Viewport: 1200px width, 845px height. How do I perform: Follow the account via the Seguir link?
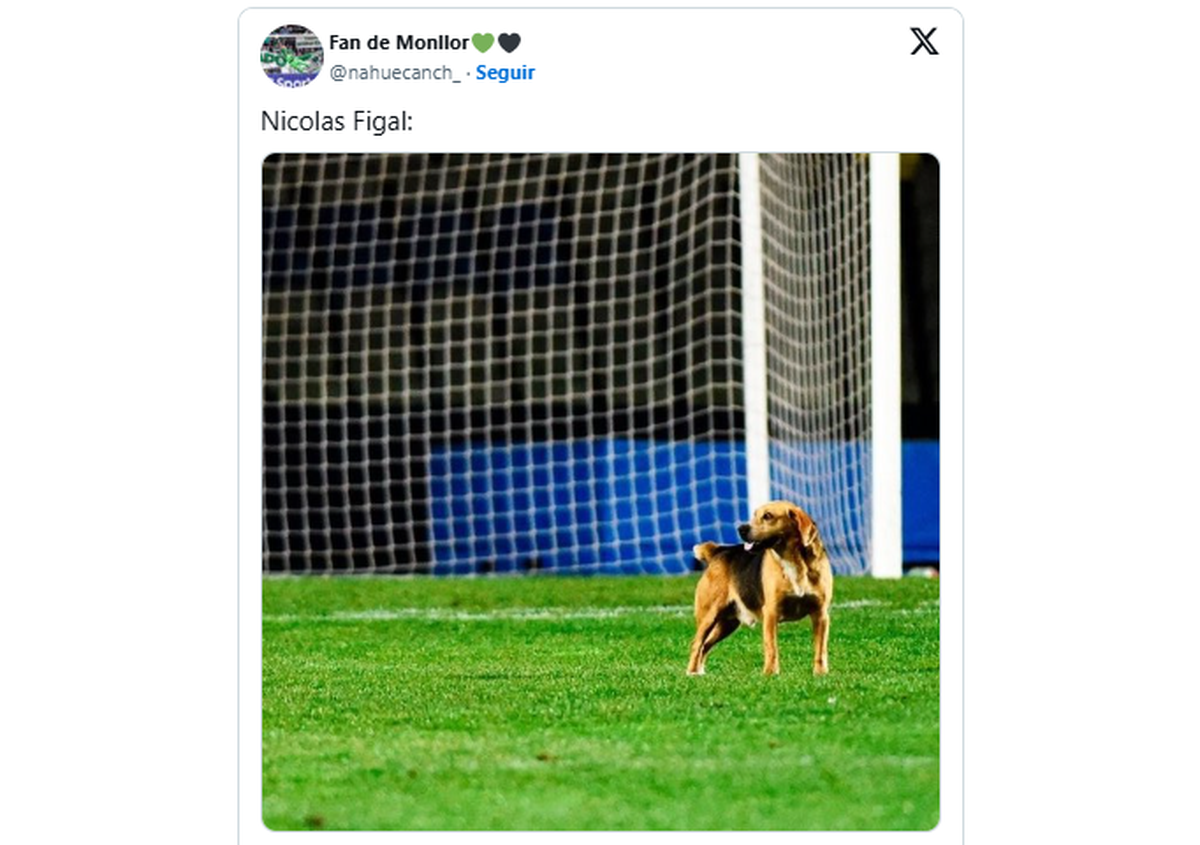pyautogui.click(x=505, y=73)
